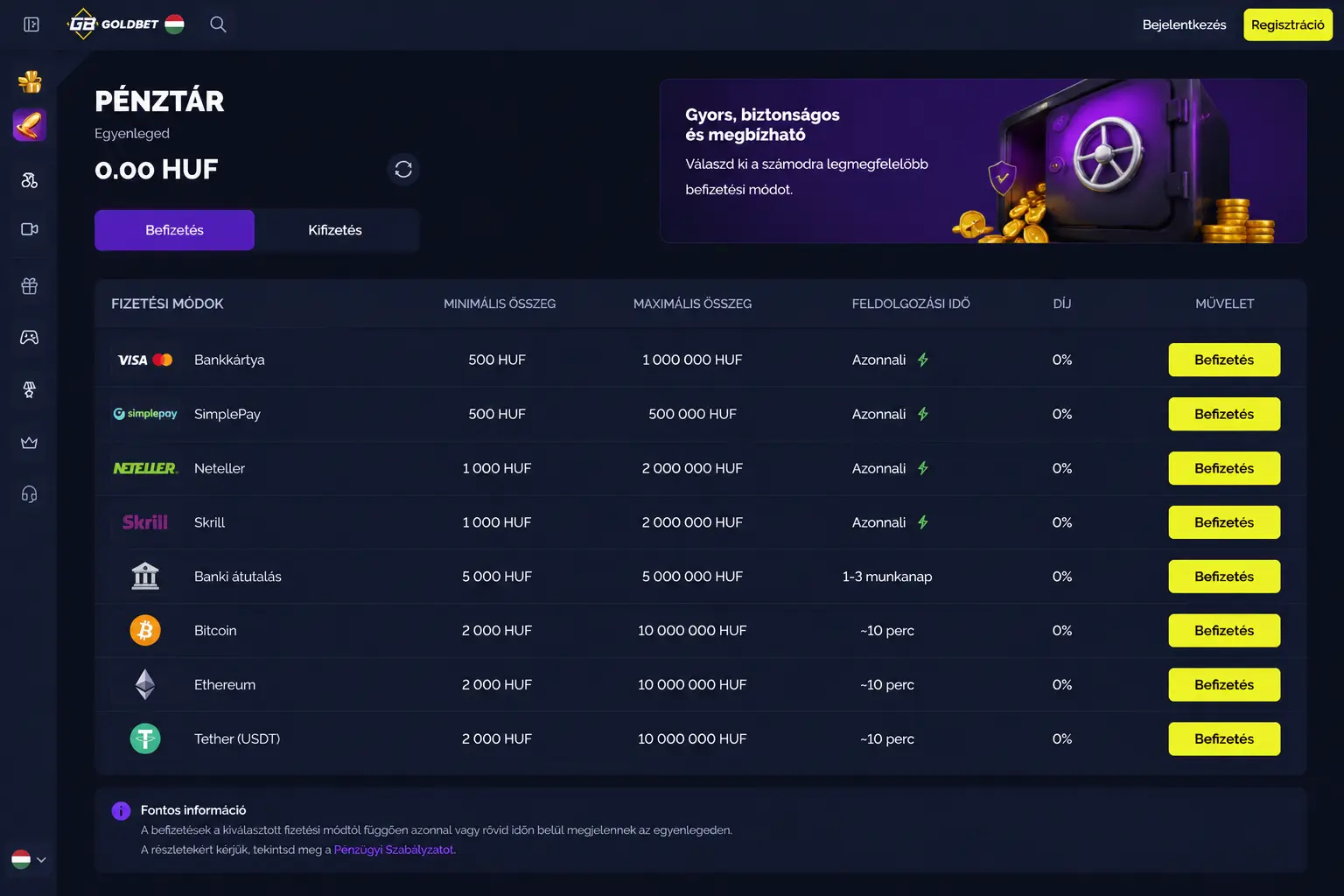Open the Pénzügyi Szabályzatot link
The height and width of the screenshot is (896, 1344).
coord(394,850)
